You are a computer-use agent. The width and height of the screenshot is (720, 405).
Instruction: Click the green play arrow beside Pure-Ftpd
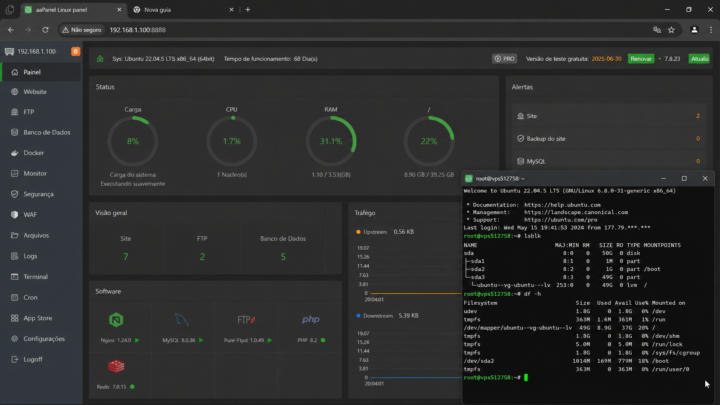coord(270,340)
